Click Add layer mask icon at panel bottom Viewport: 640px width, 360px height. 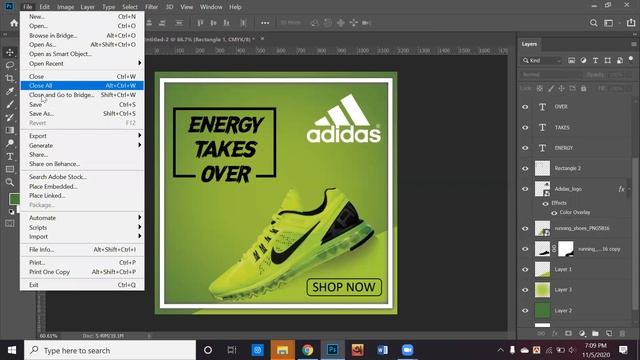click(x=568, y=333)
